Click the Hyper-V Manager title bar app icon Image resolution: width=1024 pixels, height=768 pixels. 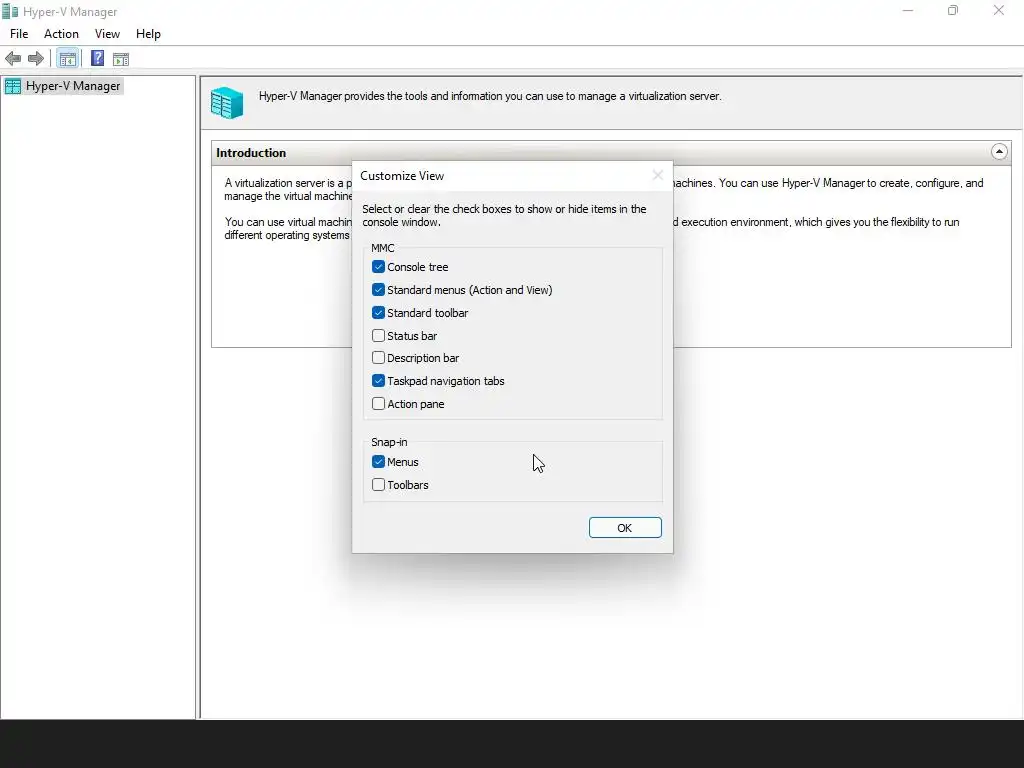click(x=10, y=11)
